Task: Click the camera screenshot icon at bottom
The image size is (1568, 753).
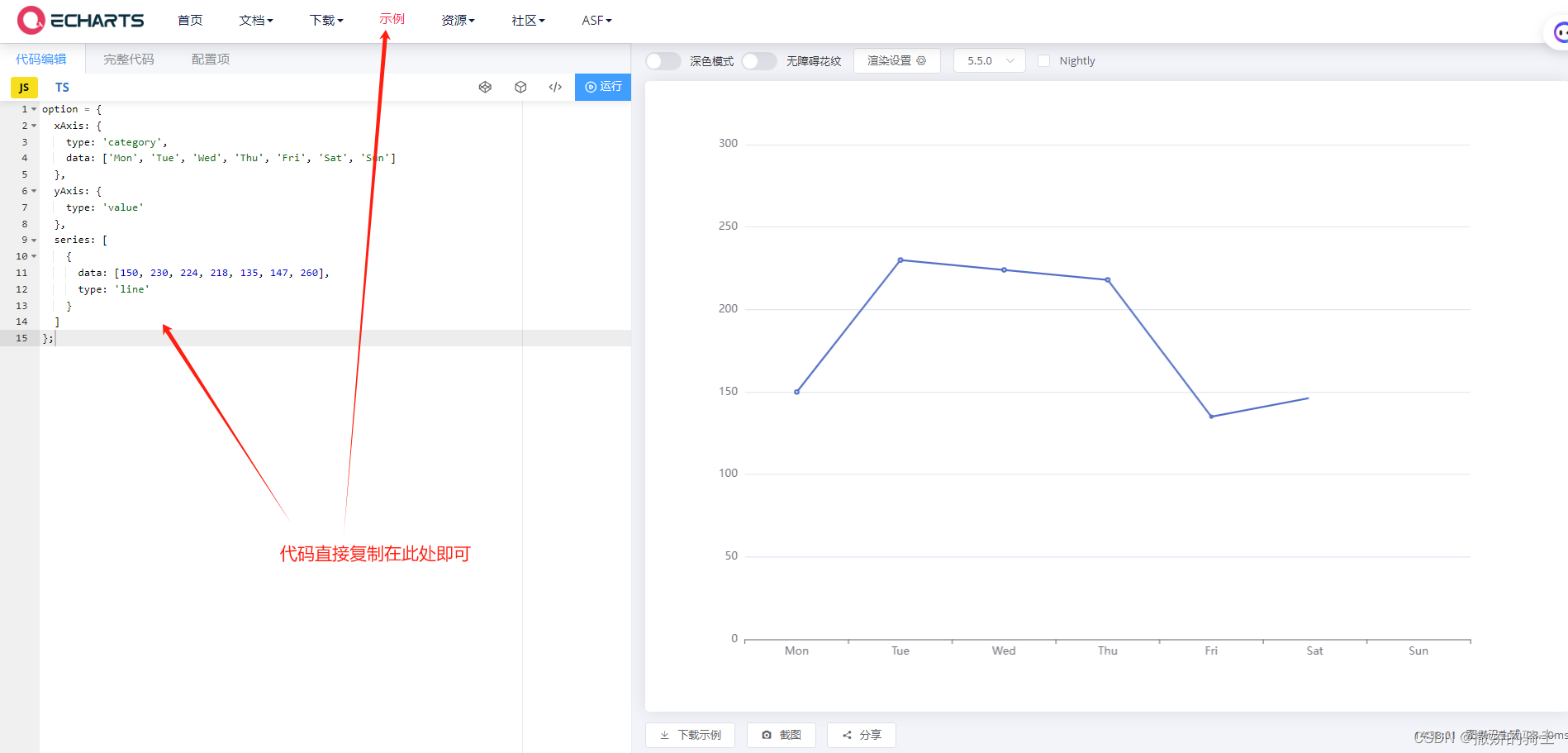Action: (768, 735)
